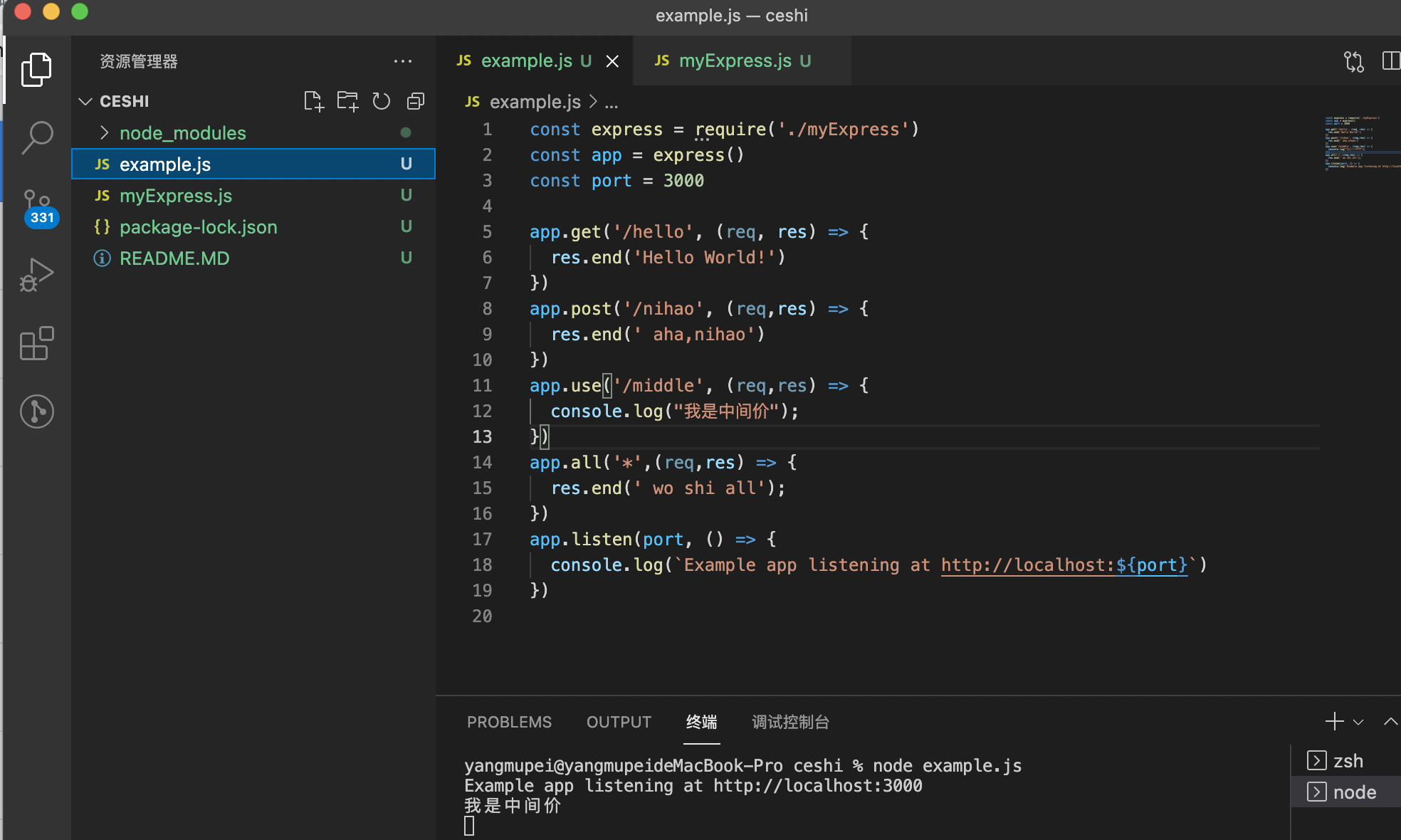Viewport: 1401px width, 840px height.
Task: Collapse all folders in explorer
Action: [416, 101]
